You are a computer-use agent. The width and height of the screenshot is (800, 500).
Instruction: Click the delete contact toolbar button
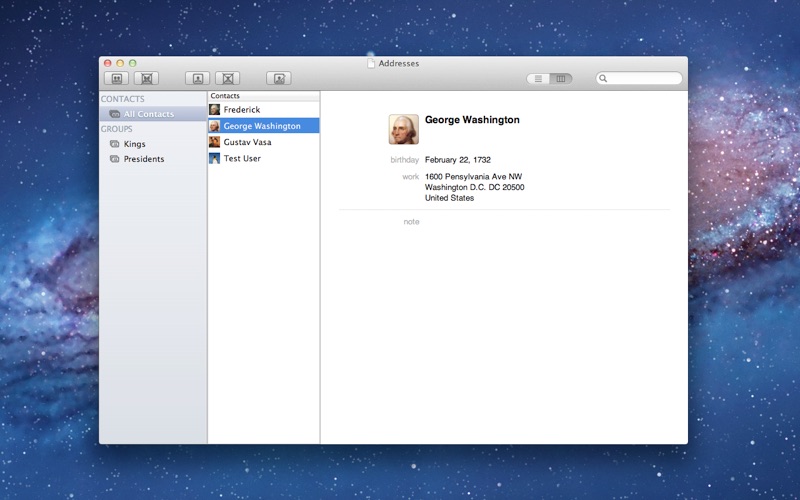(228, 78)
